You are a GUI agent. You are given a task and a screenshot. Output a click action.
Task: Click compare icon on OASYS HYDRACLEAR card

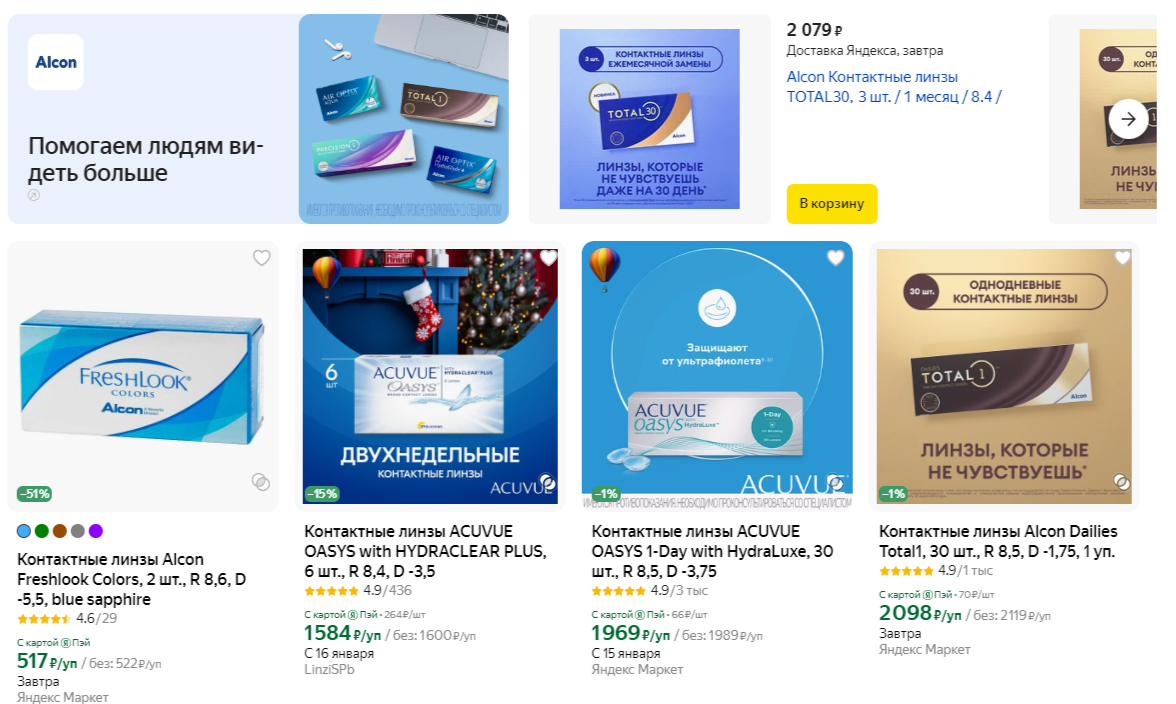(548, 482)
